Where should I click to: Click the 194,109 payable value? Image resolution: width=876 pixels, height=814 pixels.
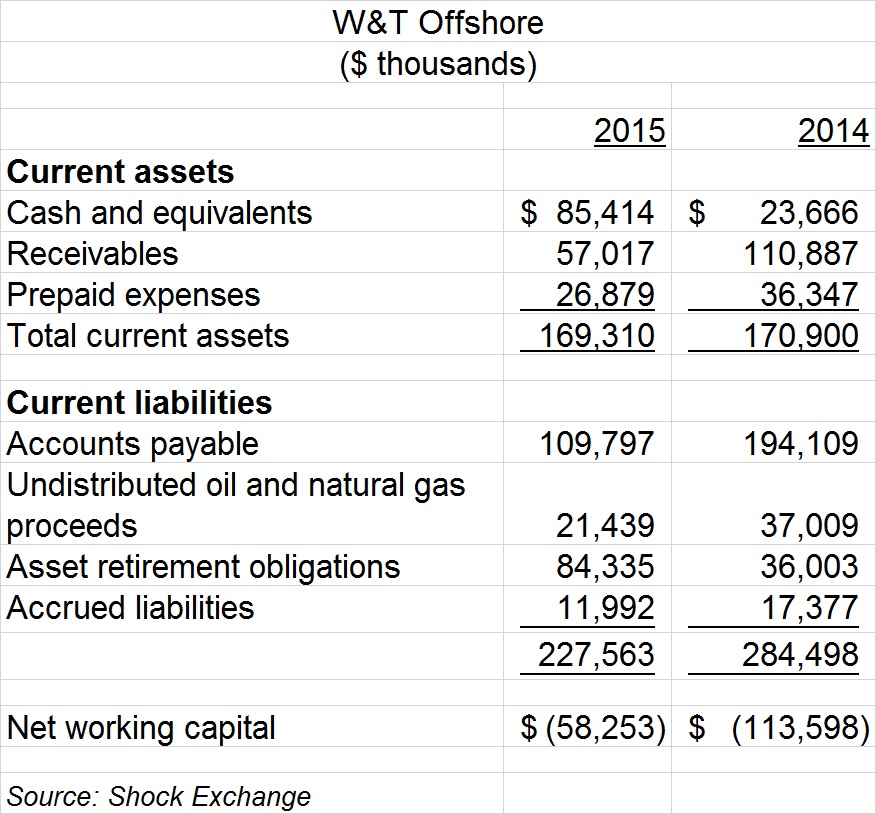801,444
